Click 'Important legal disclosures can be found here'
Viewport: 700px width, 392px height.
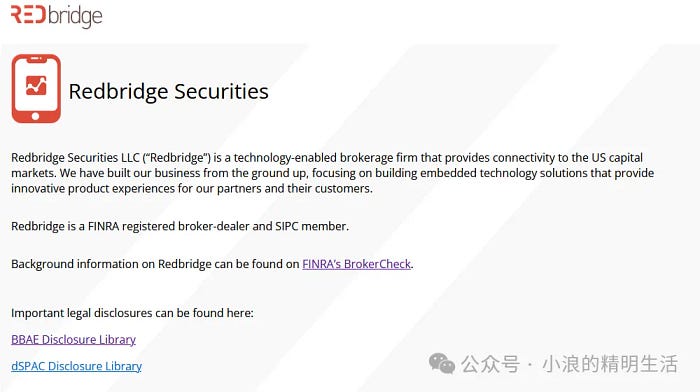[132, 313]
